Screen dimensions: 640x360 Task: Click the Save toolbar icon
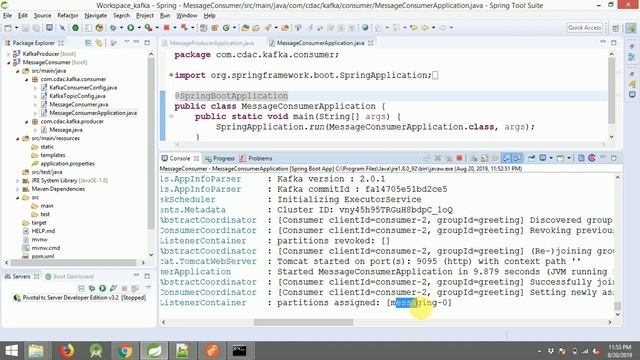pos(25,28)
